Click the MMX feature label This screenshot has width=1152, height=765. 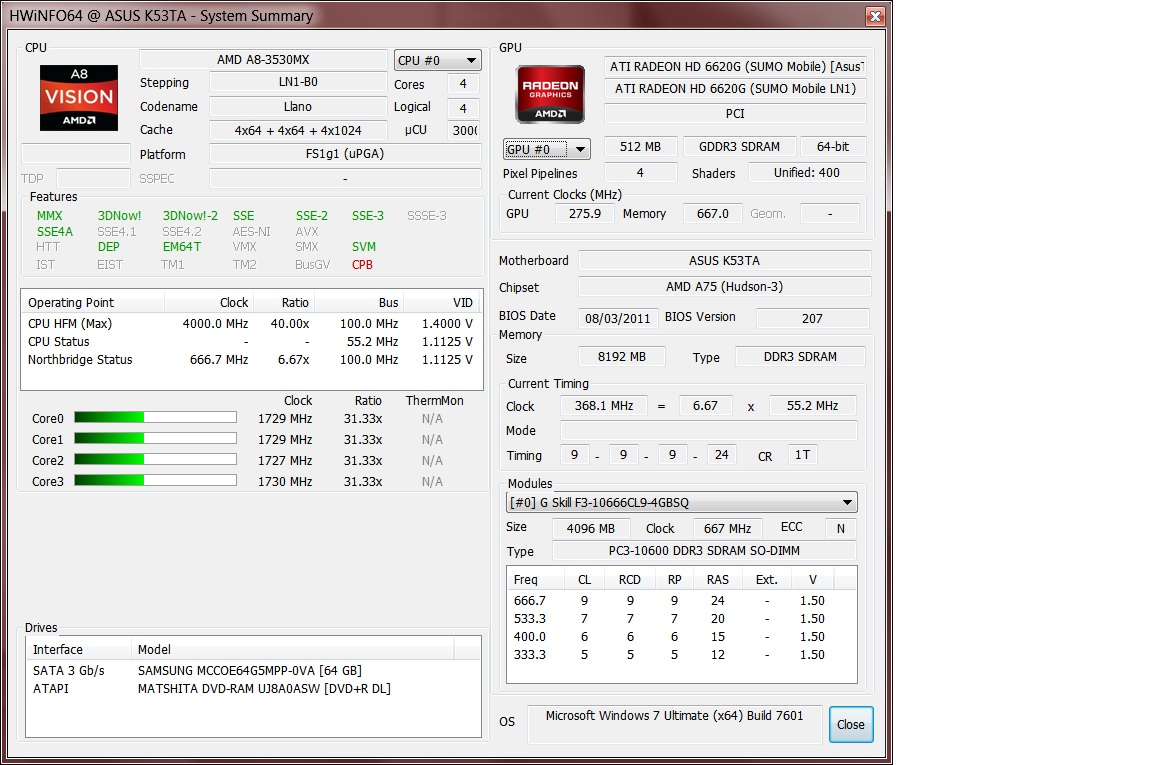point(49,215)
